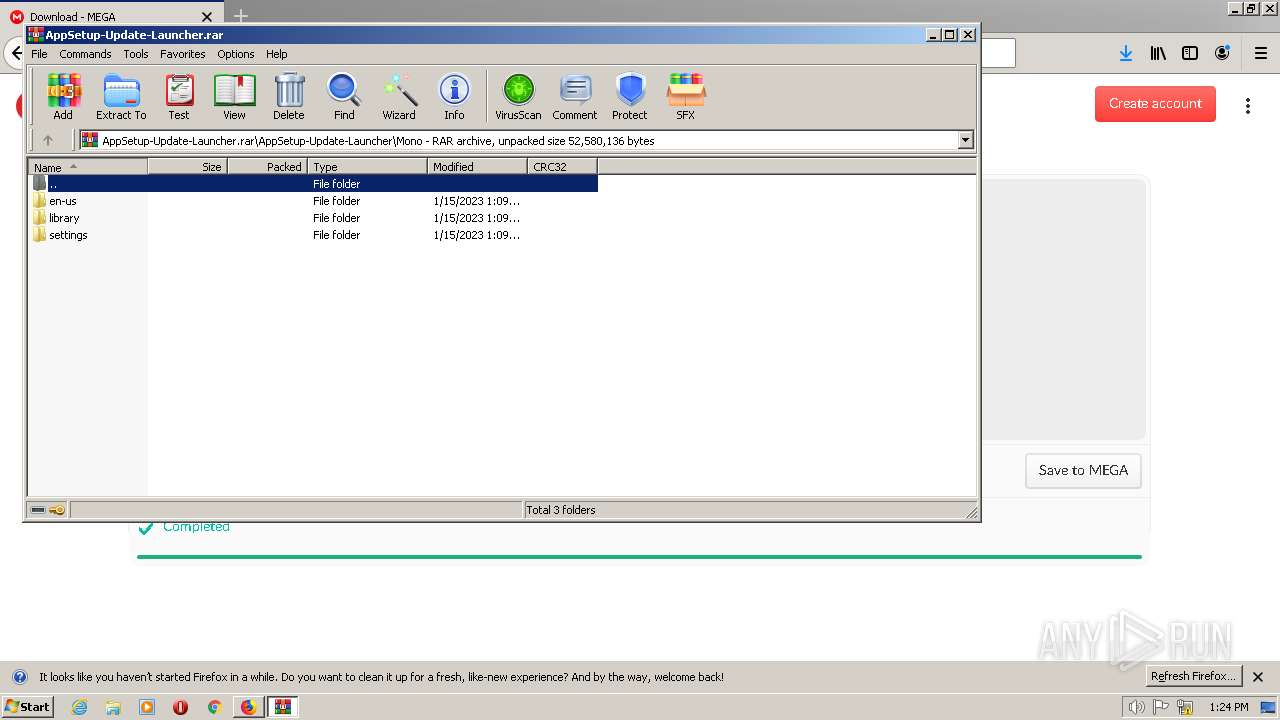
Task: Click the Extract To toolbar icon
Action: [x=121, y=97]
